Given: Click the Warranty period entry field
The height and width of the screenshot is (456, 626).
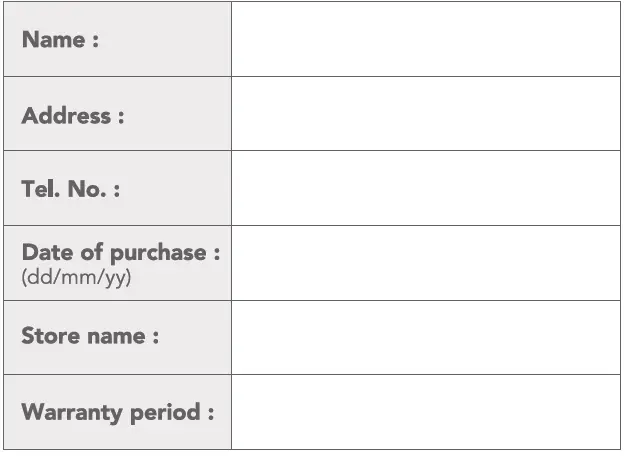Looking at the screenshot, I should [x=425, y=412].
